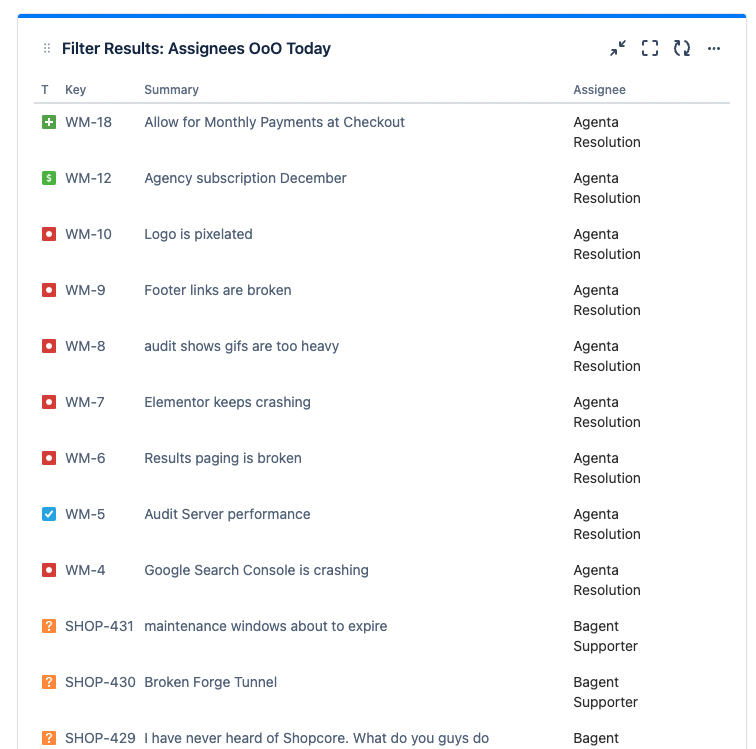Viewport: 756px width, 749px height.
Task: Open the gadget more options menu
Action: [x=714, y=48]
